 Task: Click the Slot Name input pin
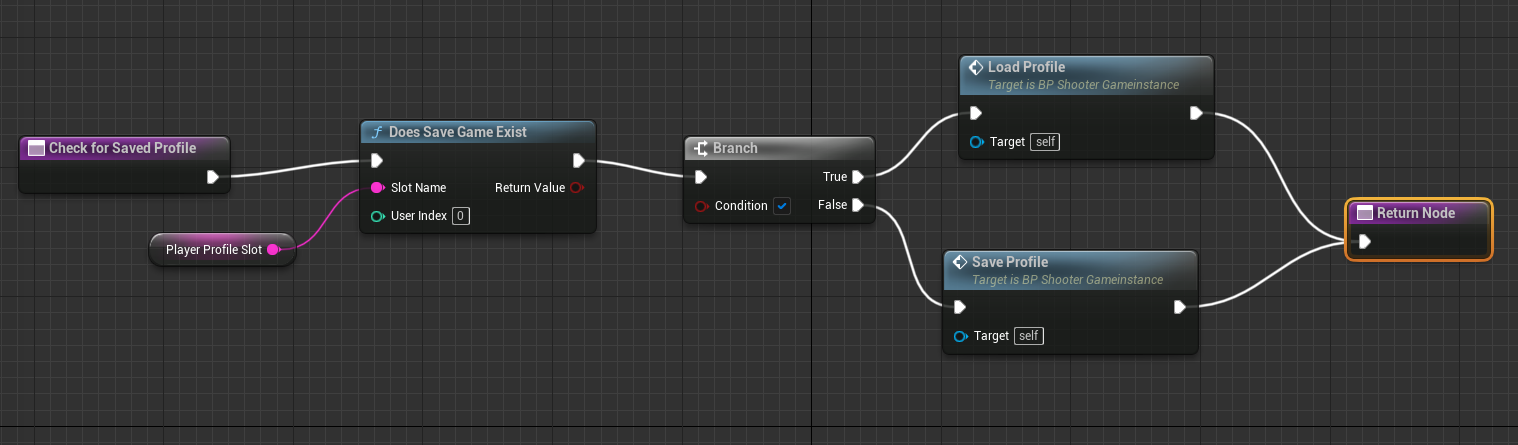pyautogui.click(x=377, y=188)
